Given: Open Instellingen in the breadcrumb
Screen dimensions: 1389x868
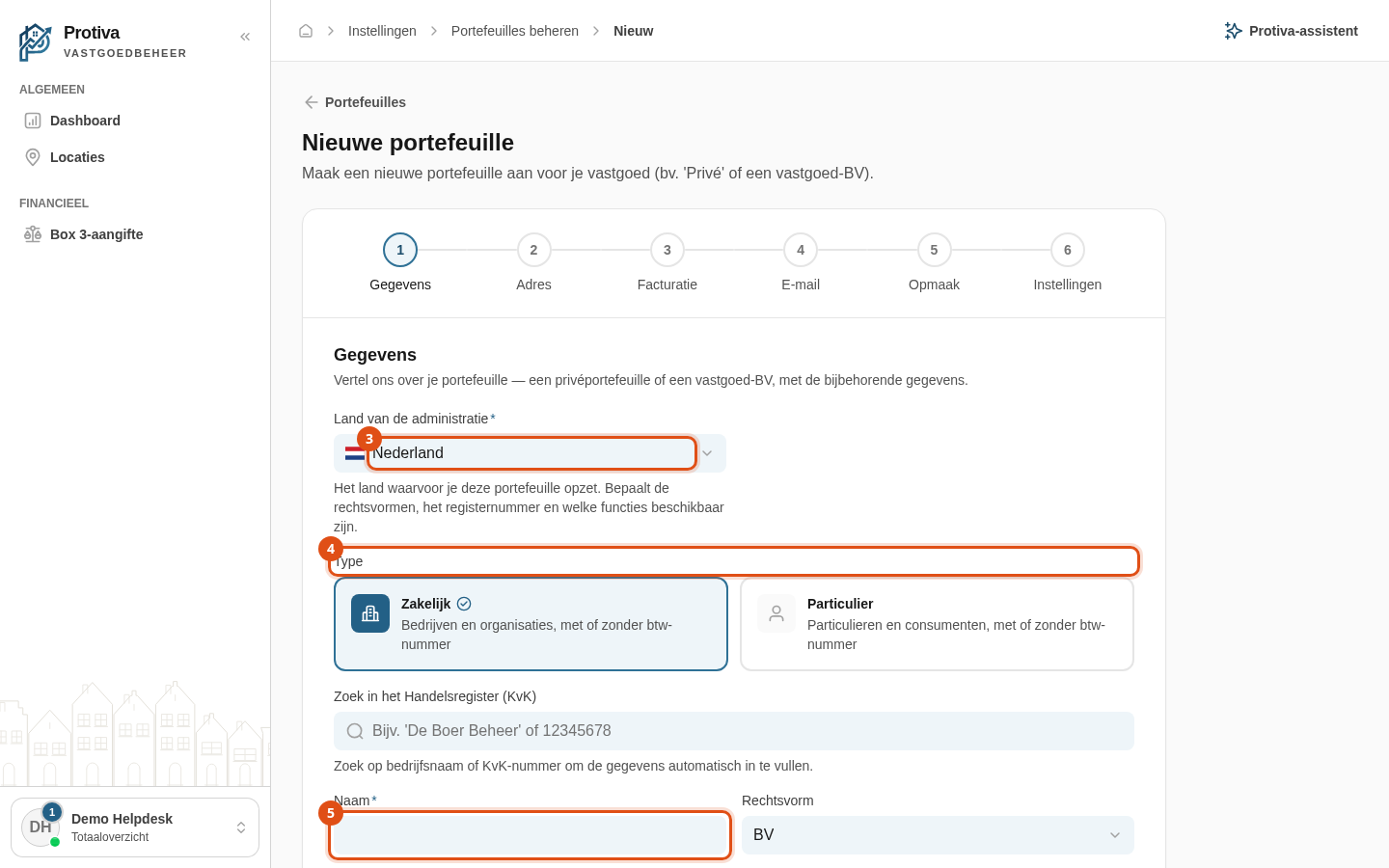Looking at the screenshot, I should (x=382, y=31).
